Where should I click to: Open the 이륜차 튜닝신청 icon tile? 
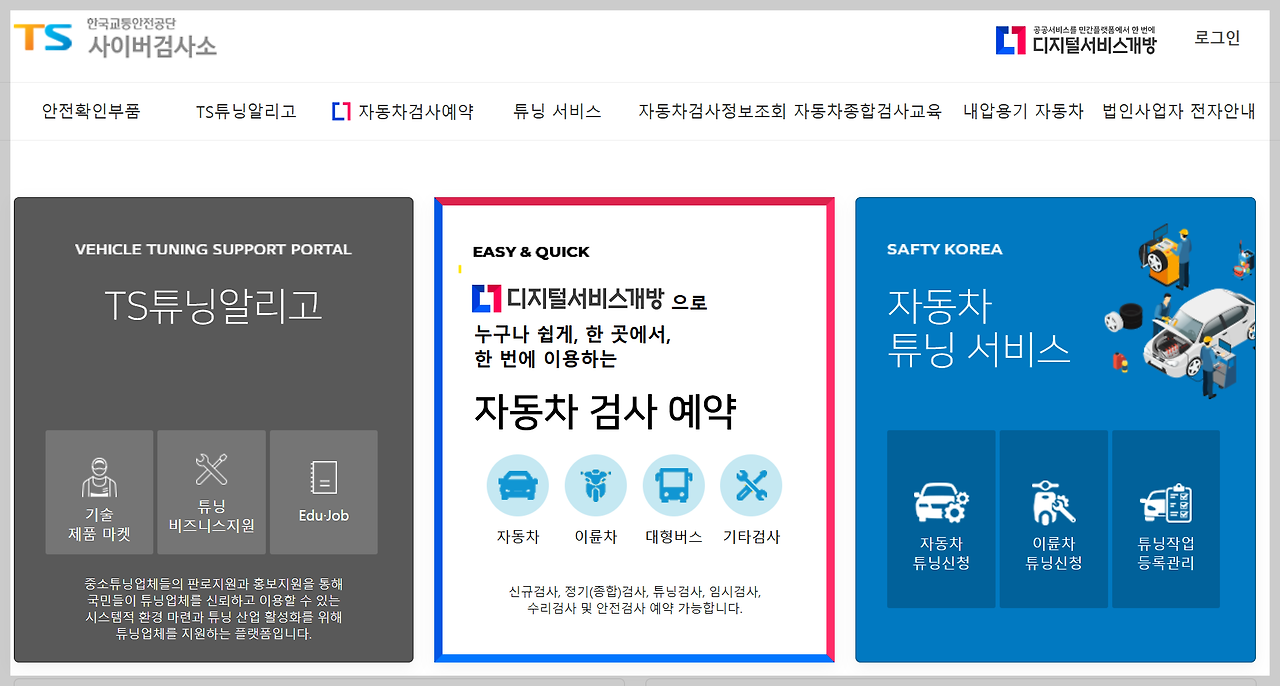click(x=1053, y=519)
